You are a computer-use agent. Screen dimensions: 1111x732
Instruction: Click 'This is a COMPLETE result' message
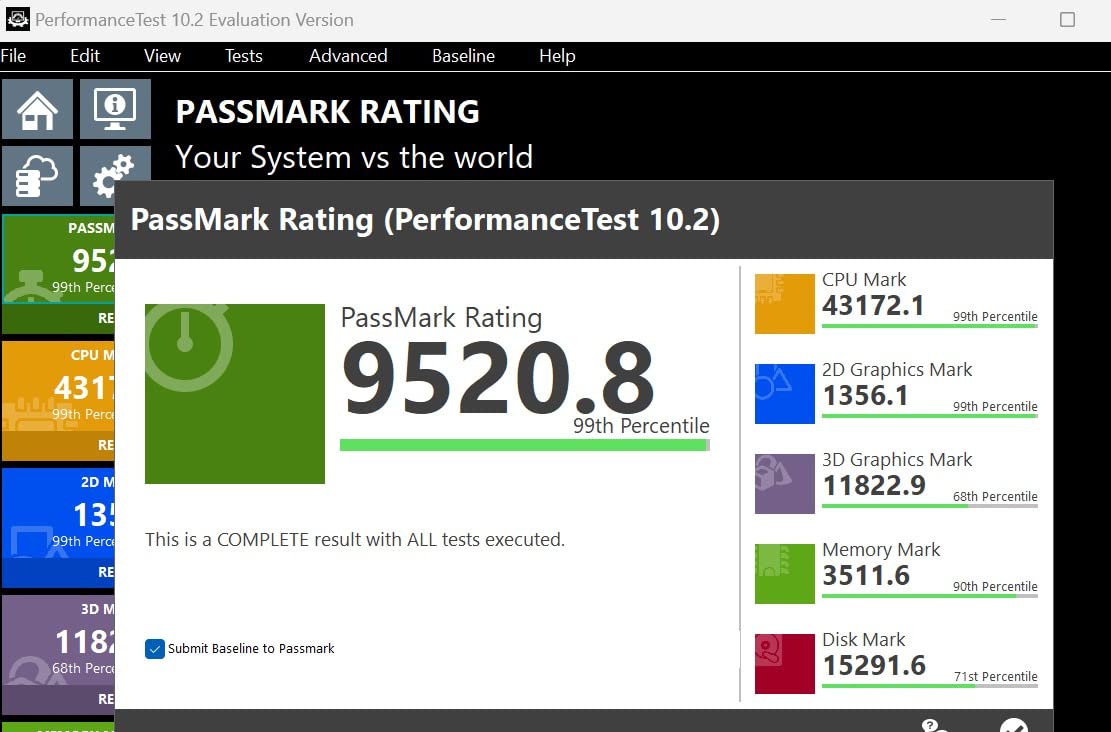click(x=355, y=540)
